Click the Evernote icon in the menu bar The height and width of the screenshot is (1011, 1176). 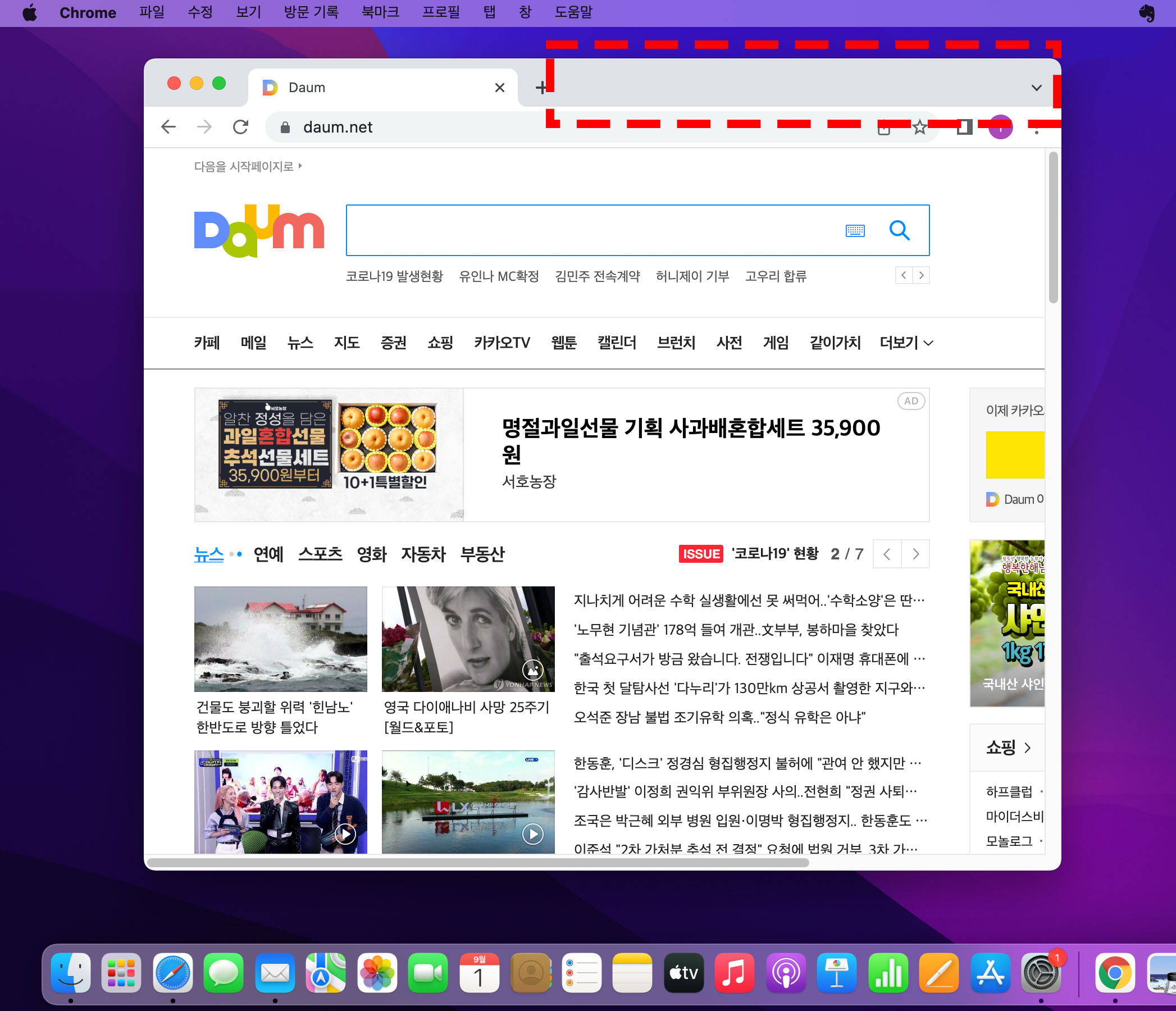[1147, 12]
